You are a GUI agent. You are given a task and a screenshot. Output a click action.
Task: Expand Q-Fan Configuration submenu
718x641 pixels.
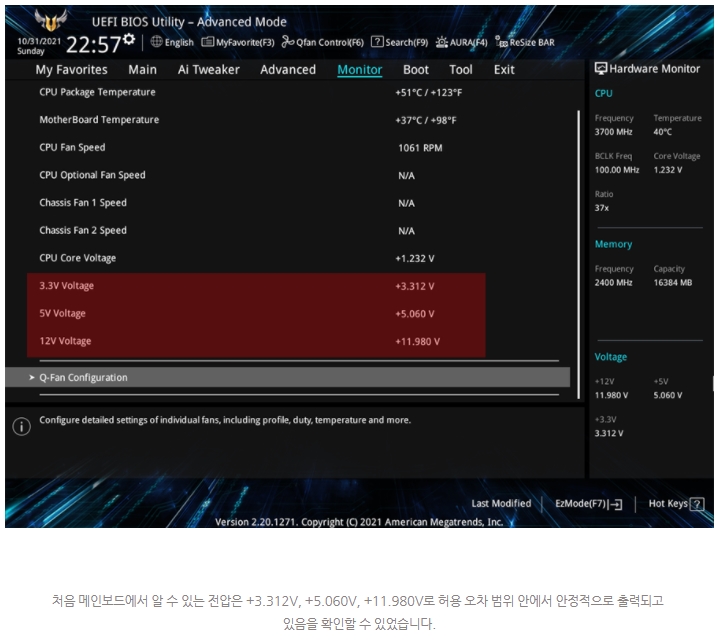pyautogui.click(x=288, y=377)
